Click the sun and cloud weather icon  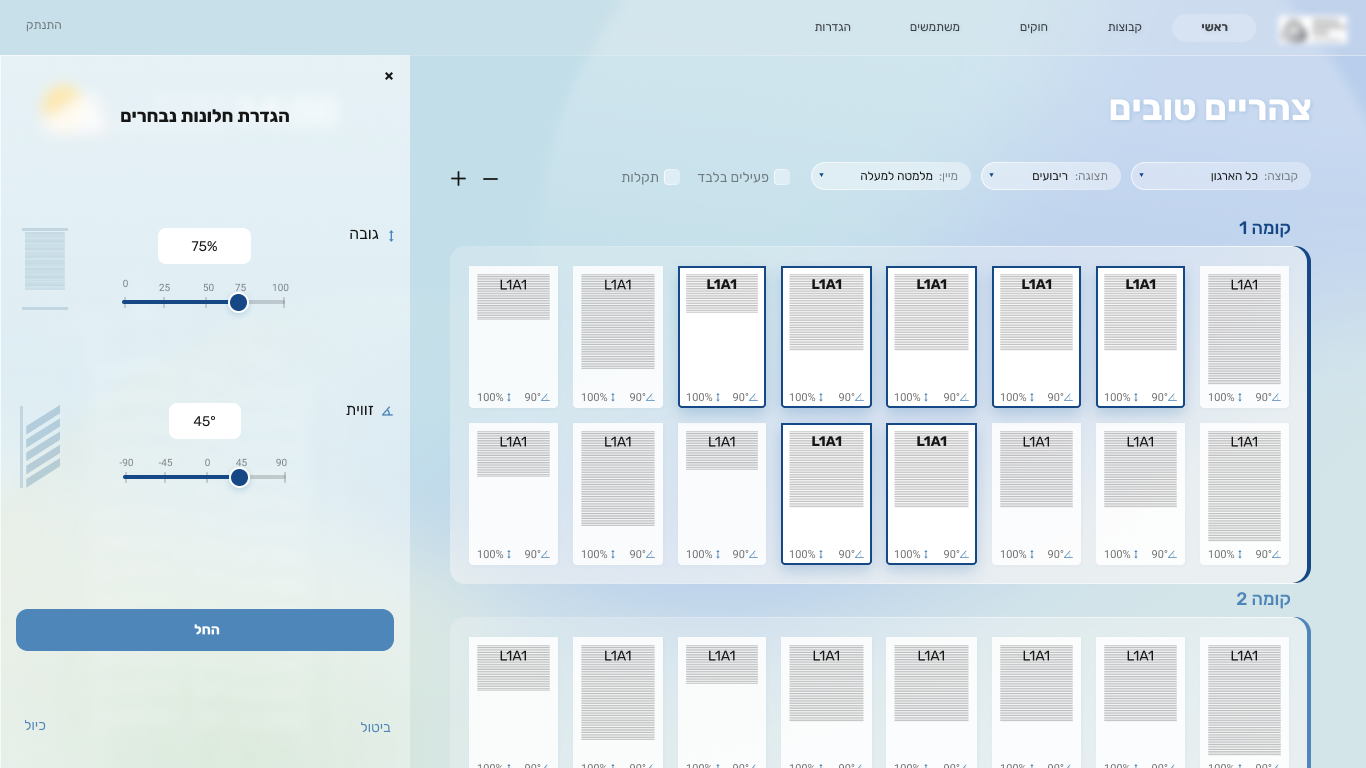(x=70, y=108)
